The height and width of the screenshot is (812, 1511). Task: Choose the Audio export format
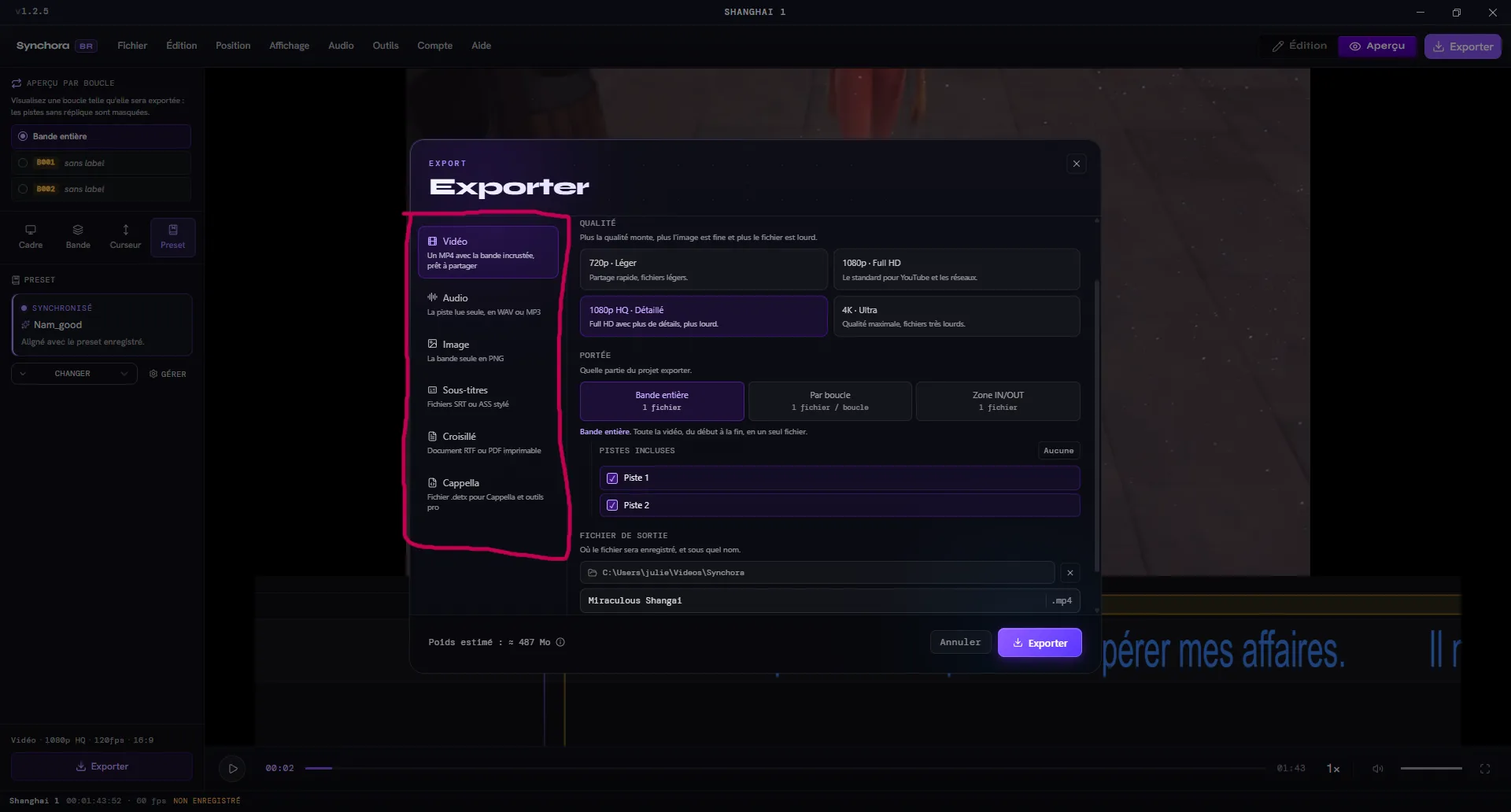point(488,304)
